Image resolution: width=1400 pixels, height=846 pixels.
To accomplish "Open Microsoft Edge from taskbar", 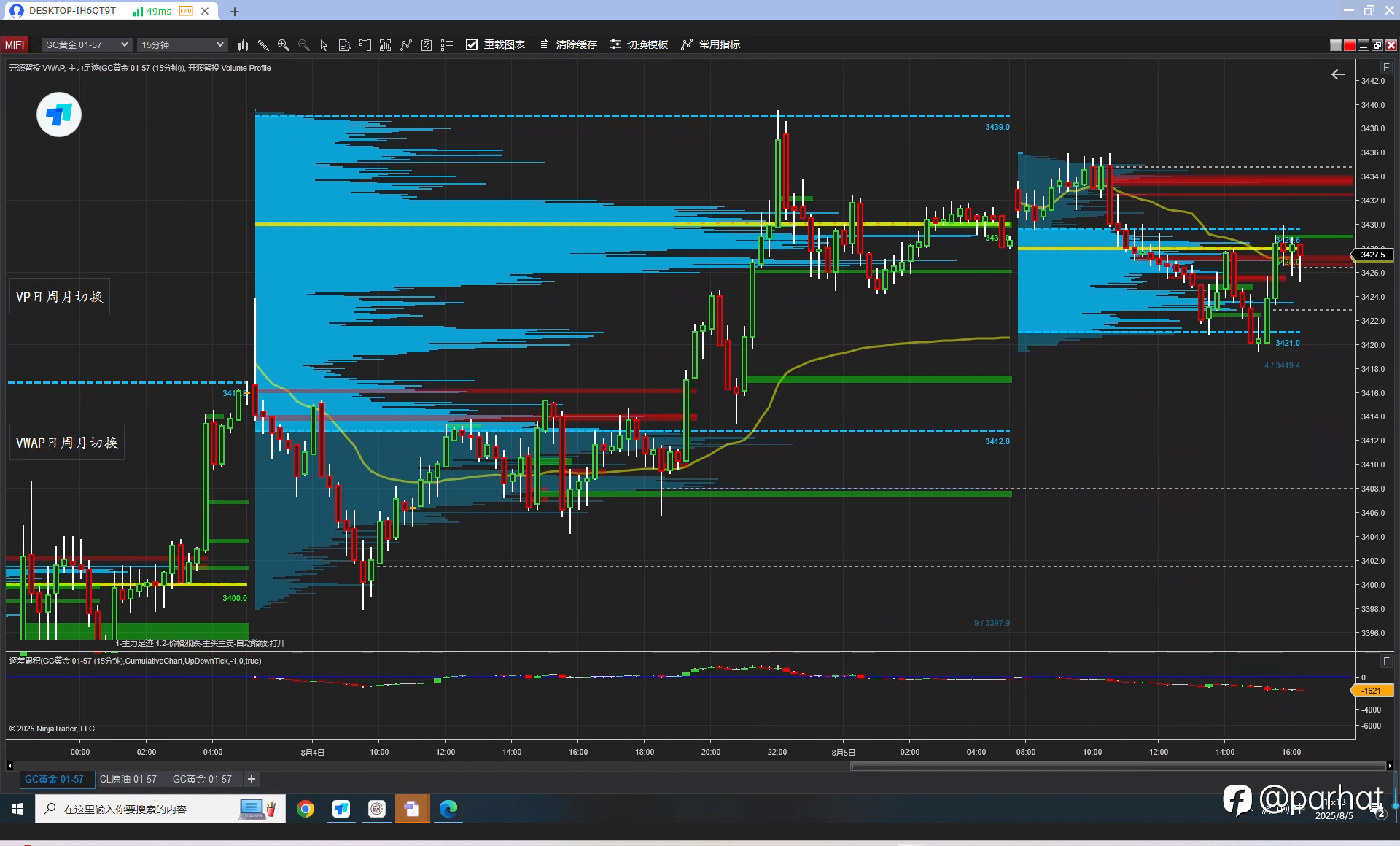I will pos(448,809).
